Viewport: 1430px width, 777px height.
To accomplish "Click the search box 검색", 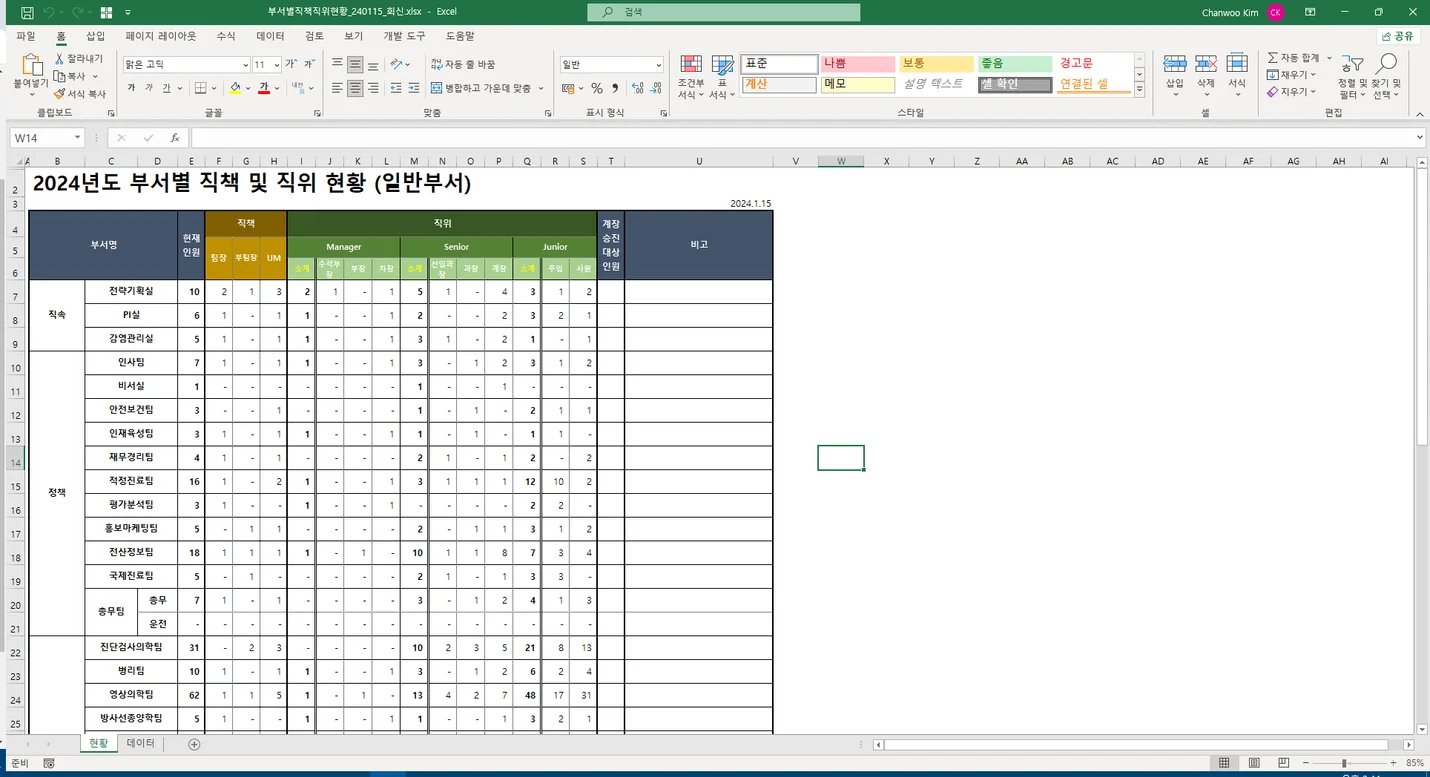I will click(723, 13).
